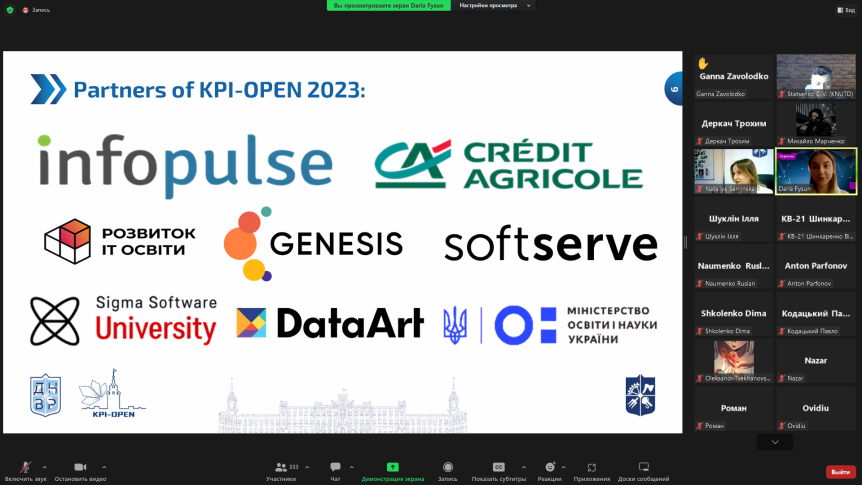862x485 pixels.
Task: Click the DataArt logo on slide
Action: pyautogui.click(x=330, y=323)
